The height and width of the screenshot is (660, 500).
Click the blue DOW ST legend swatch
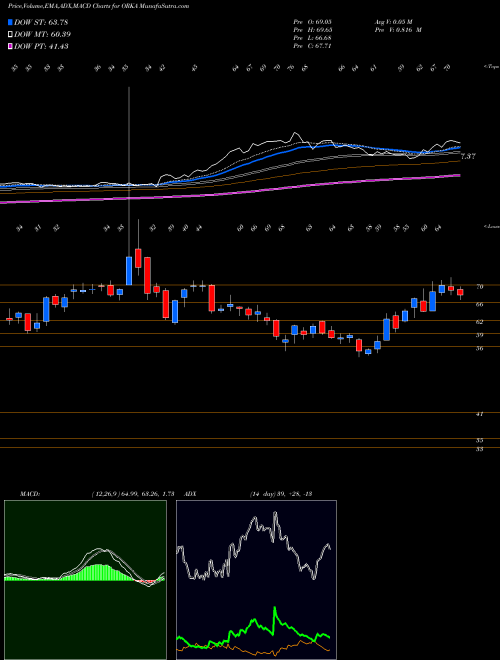pos(10,22)
